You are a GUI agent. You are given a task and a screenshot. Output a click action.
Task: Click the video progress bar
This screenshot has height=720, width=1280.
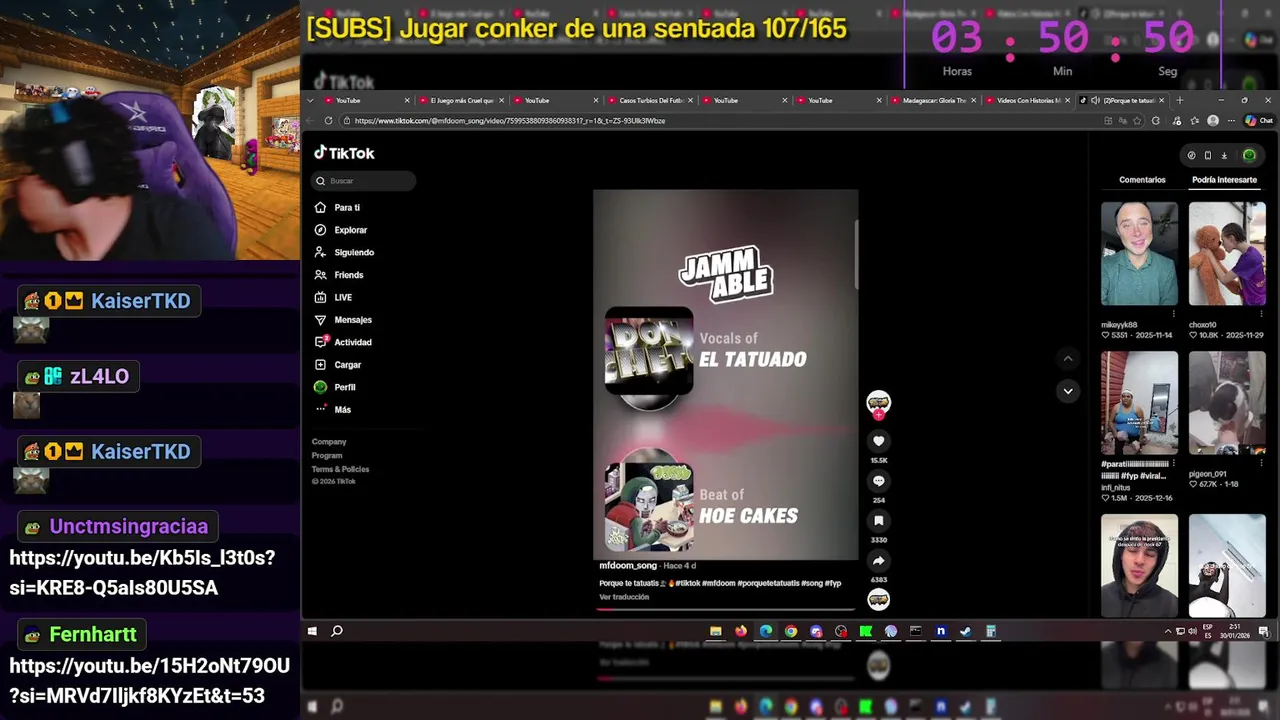(x=726, y=608)
